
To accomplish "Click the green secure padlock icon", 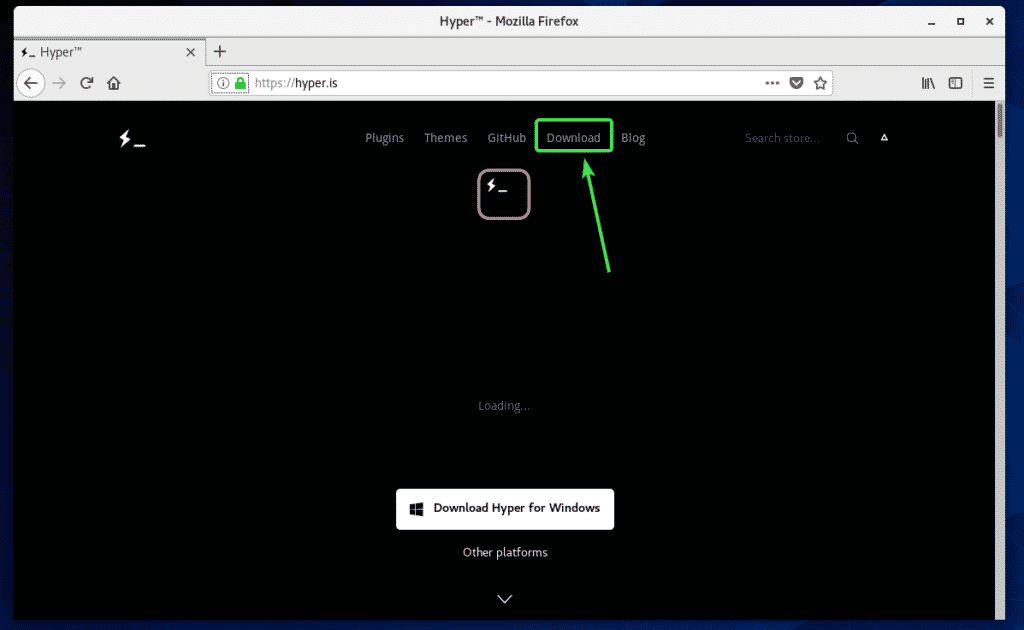I will [240, 83].
